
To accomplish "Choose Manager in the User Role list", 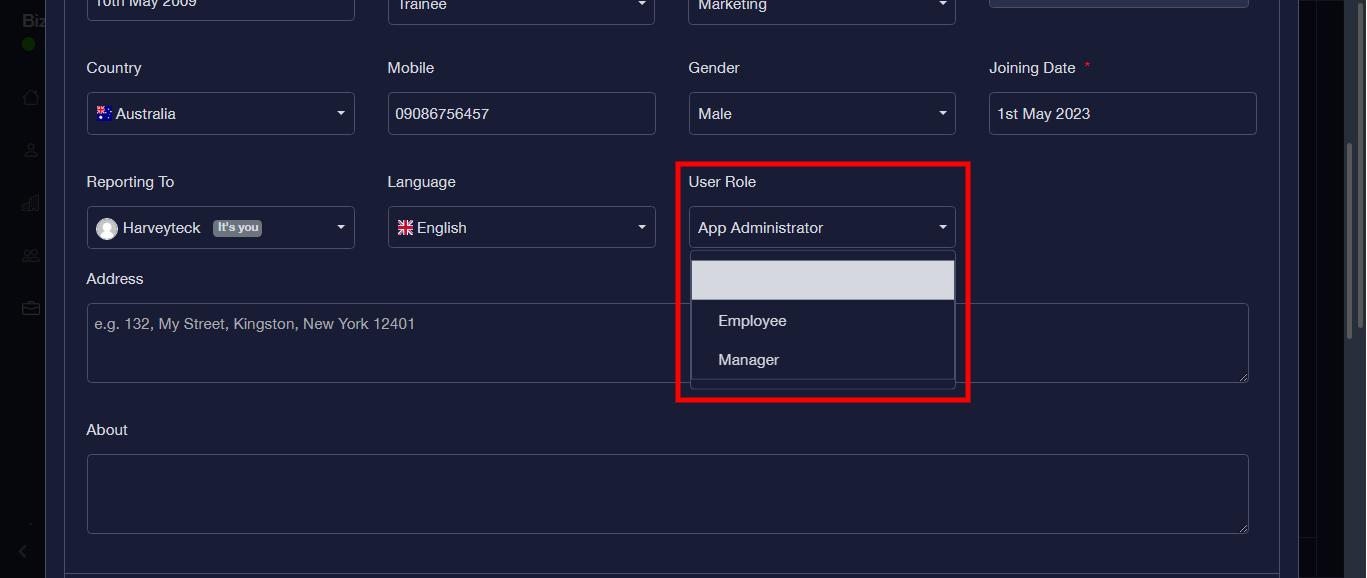I will tap(748, 360).
